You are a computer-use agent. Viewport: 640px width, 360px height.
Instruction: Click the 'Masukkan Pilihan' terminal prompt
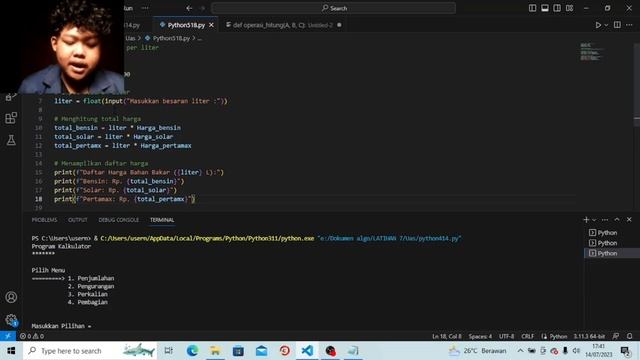point(61,326)
